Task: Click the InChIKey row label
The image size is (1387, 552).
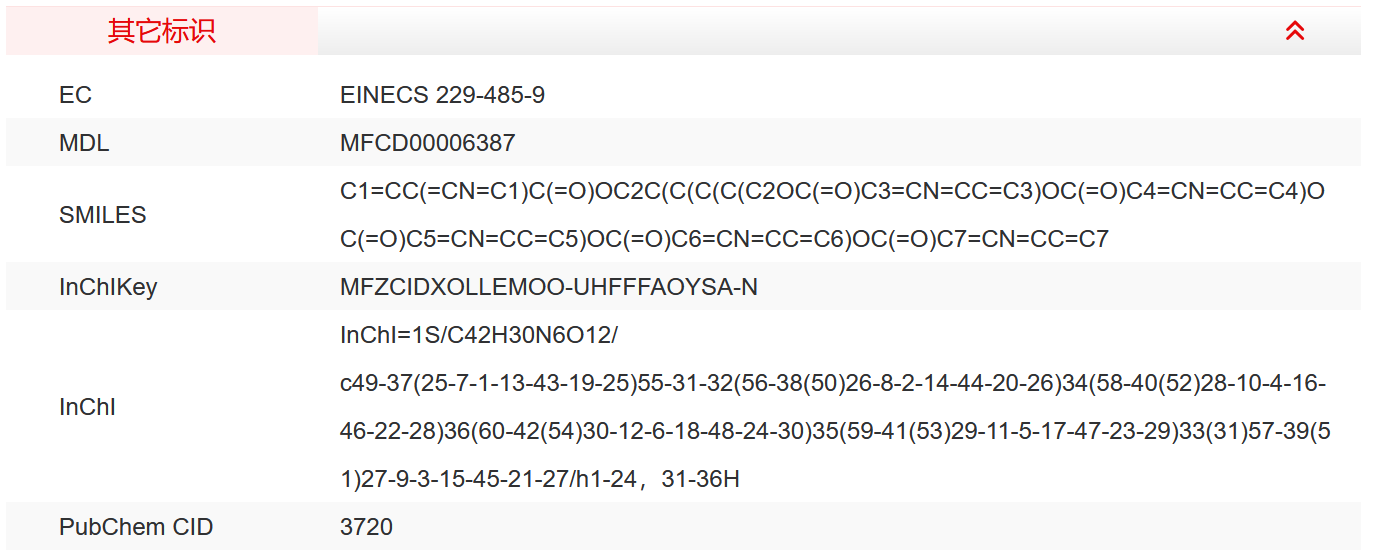Action: [x=108, y=287]
